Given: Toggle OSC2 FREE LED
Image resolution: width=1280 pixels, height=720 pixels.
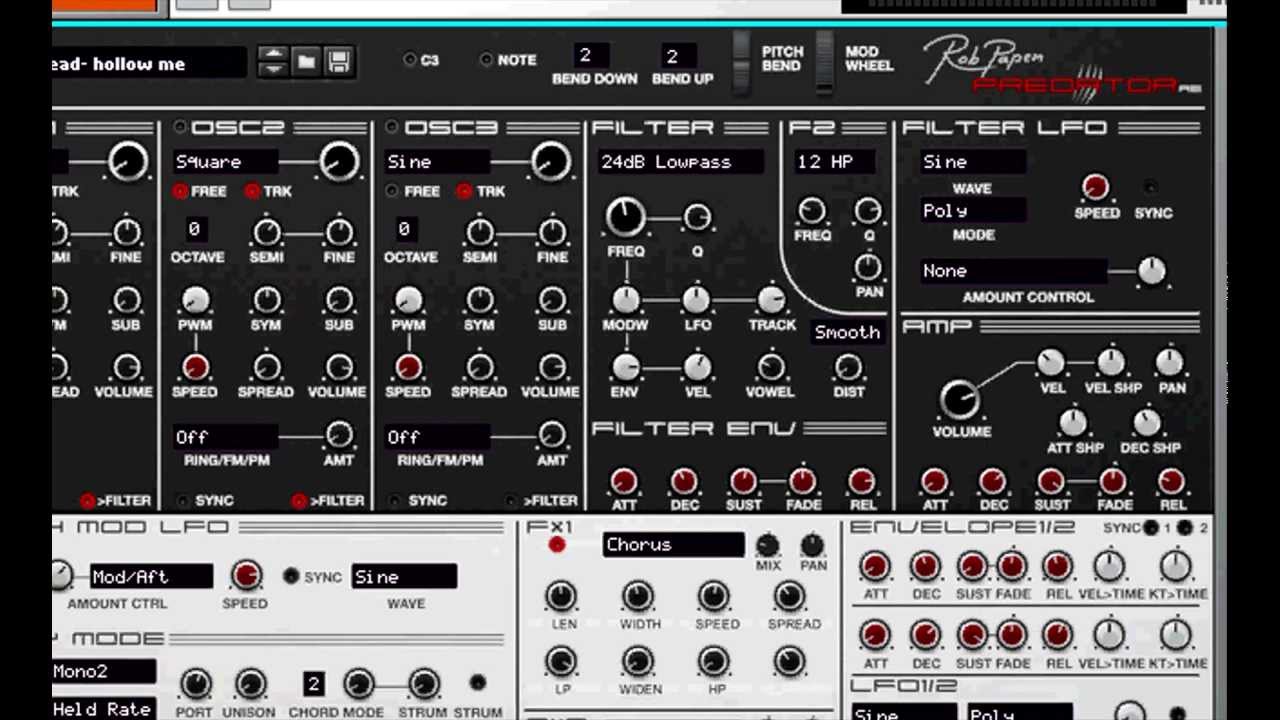Looking at the screenshot, I should pos(180,191).
